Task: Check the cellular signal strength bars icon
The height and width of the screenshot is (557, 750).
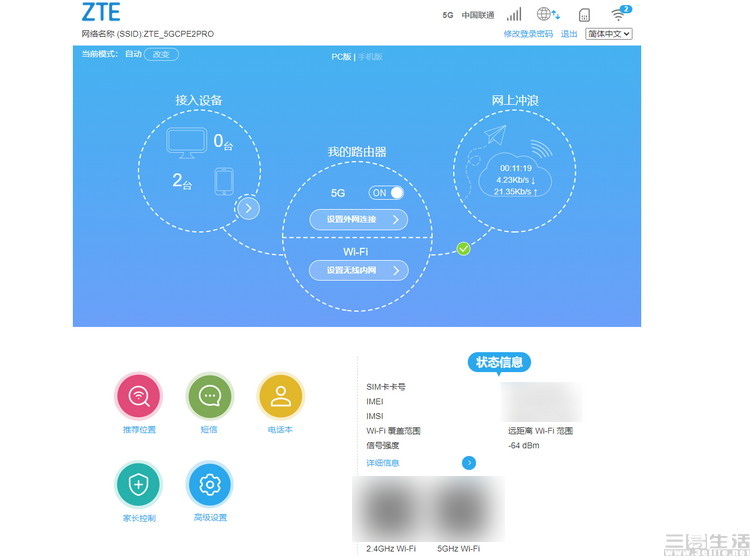Action: click(514, 14)
